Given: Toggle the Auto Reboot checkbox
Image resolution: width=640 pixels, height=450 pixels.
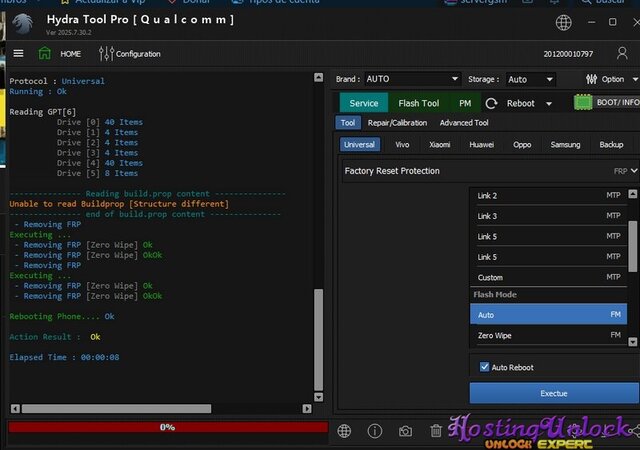Looking at the screenshot, I should point(484,367).
